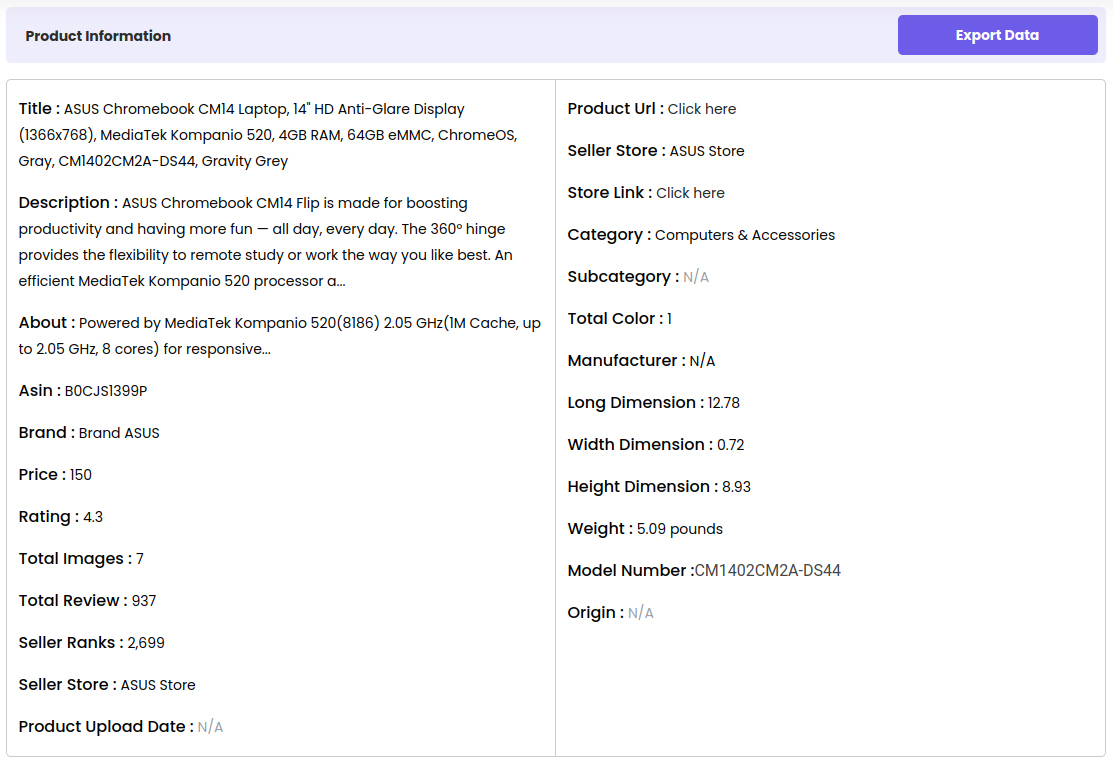Viewport: 1113px width, 765px height.
Task: Click the Seller Ranks value 2,699
Action: click(x=146, y=642)
